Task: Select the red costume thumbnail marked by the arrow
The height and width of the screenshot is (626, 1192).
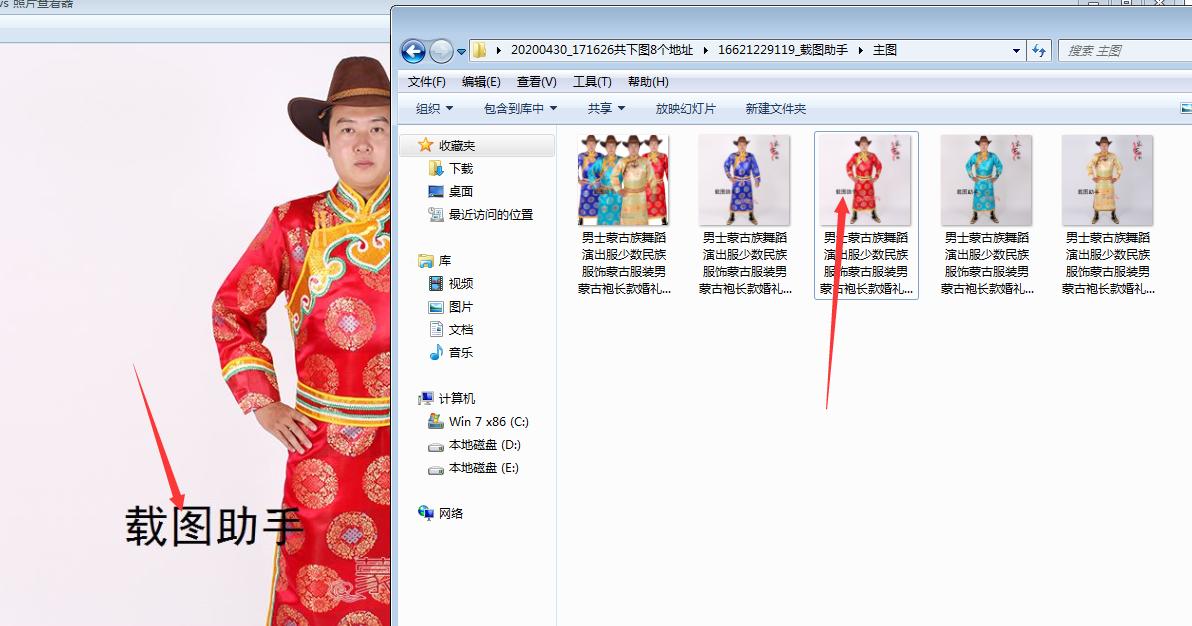Action: pos(865,180)
